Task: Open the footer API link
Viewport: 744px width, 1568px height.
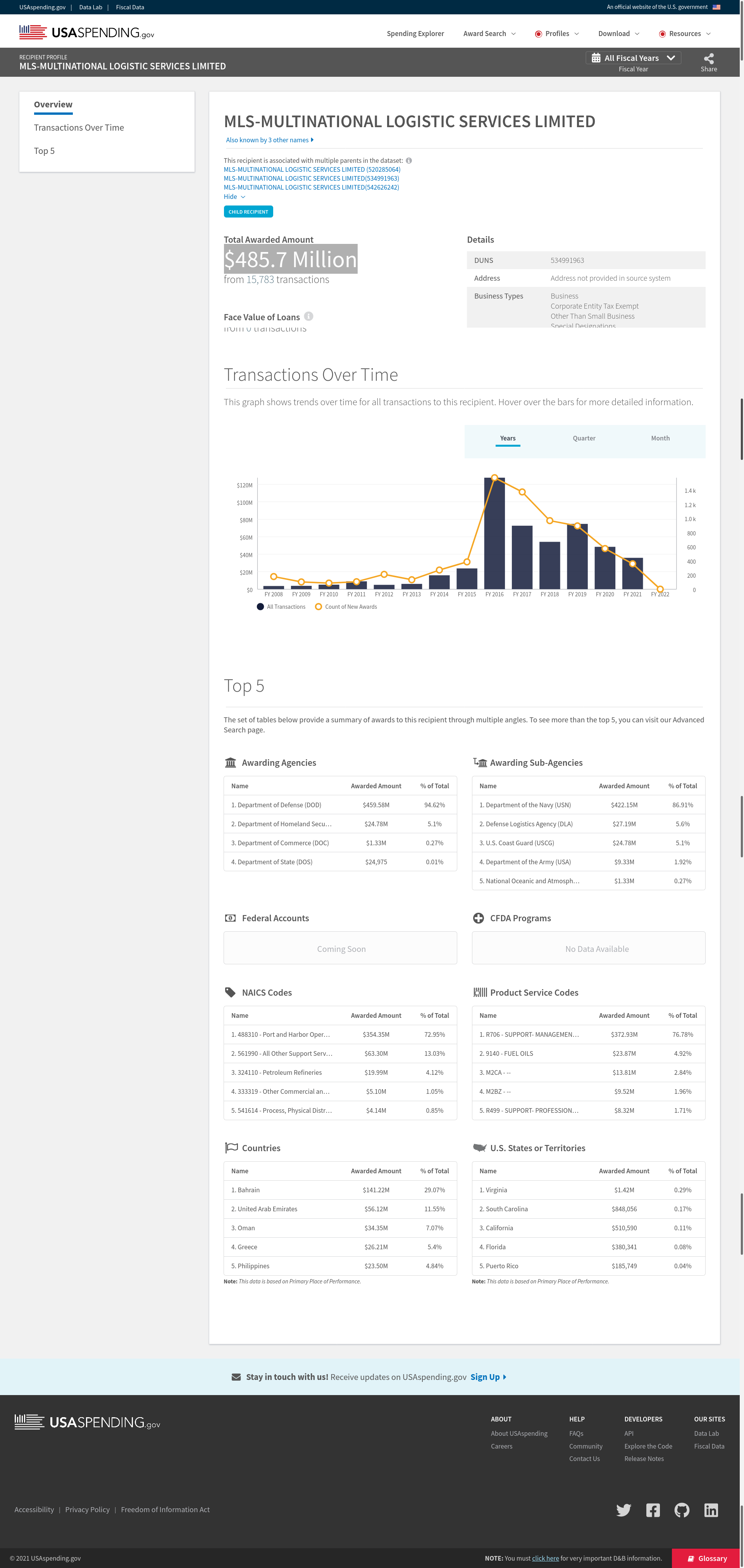Action: [x=629, y=1433]
